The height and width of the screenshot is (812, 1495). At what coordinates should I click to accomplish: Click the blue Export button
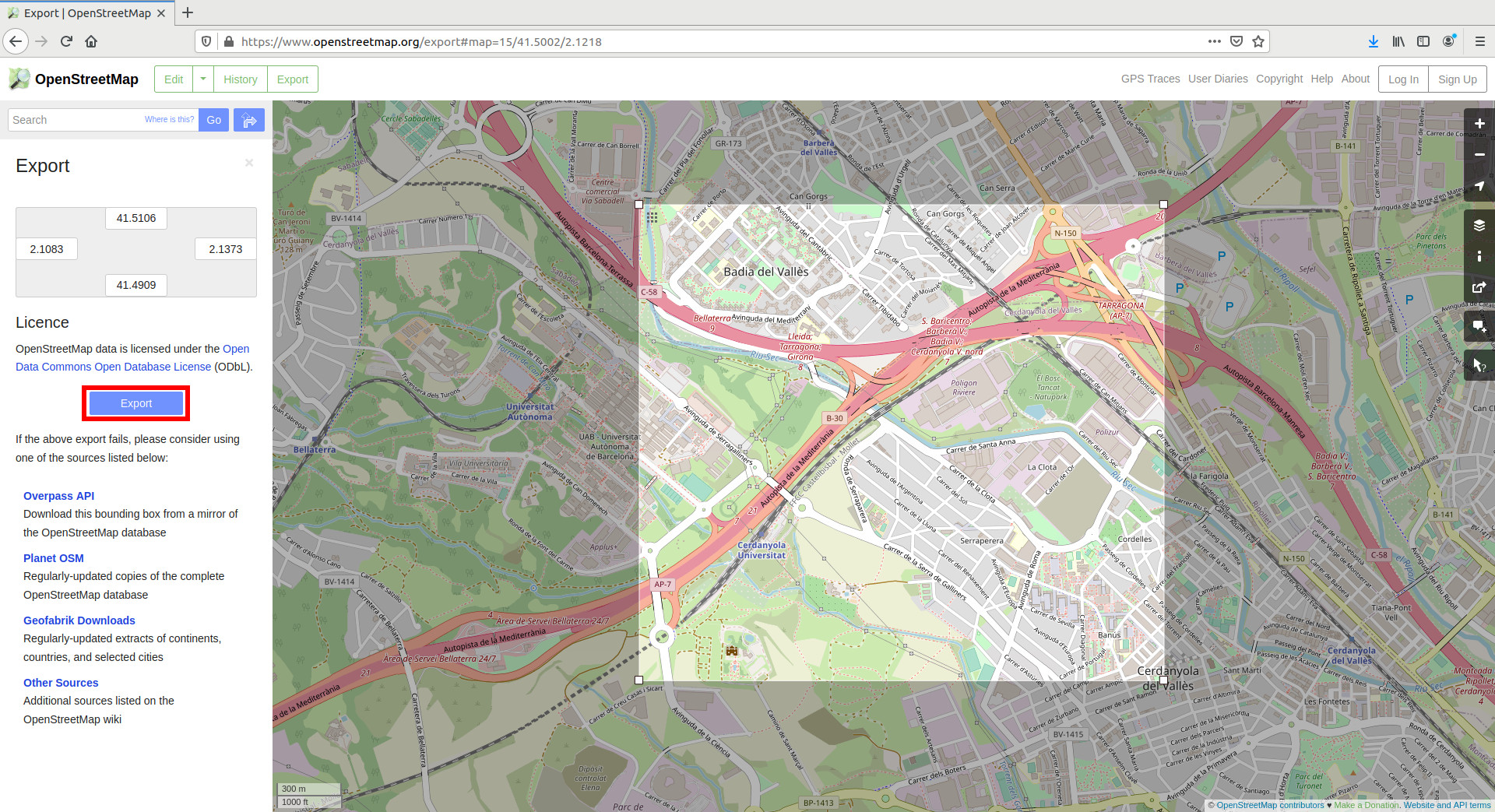[135, 403]
